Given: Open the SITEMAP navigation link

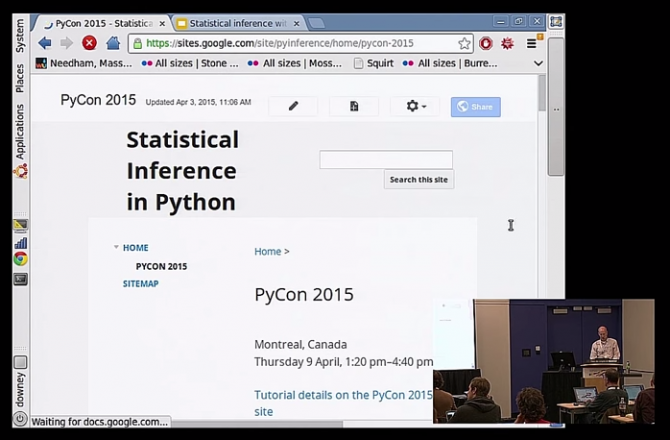Looking at the screenshot, I should click(140, 284).
